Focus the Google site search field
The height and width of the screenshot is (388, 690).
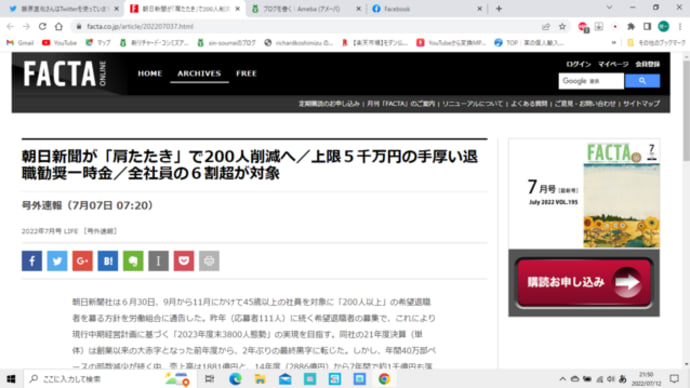coord(591,81)
